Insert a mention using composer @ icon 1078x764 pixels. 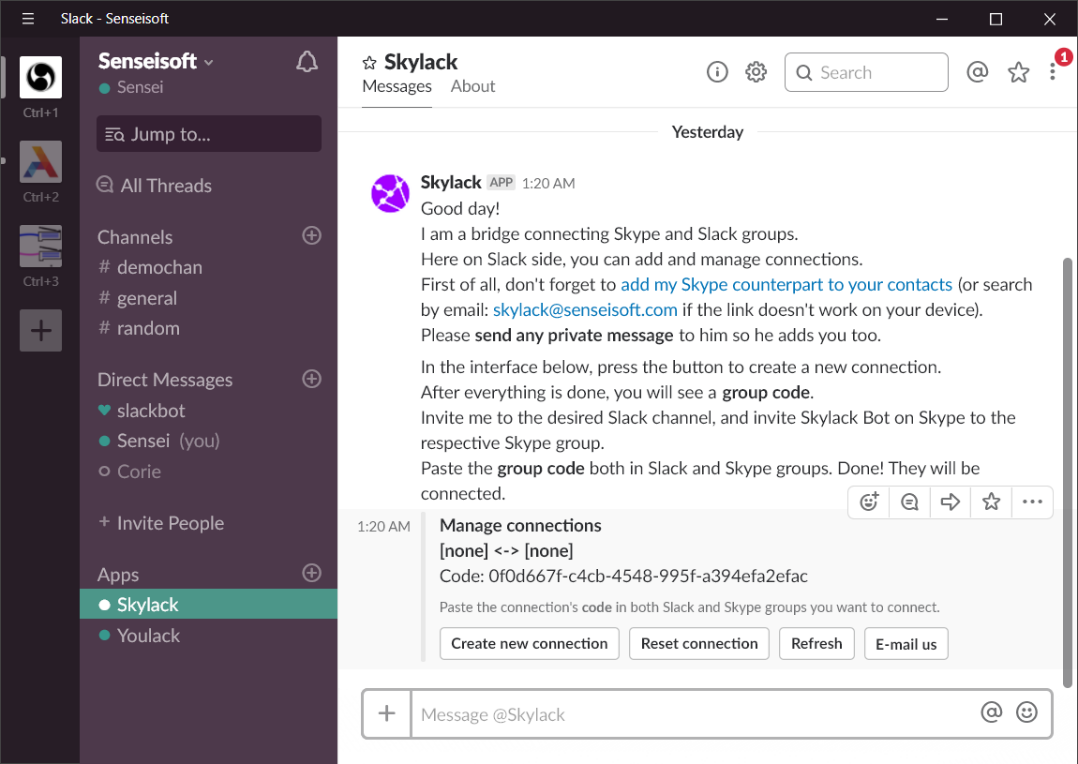tap(991, 712)
